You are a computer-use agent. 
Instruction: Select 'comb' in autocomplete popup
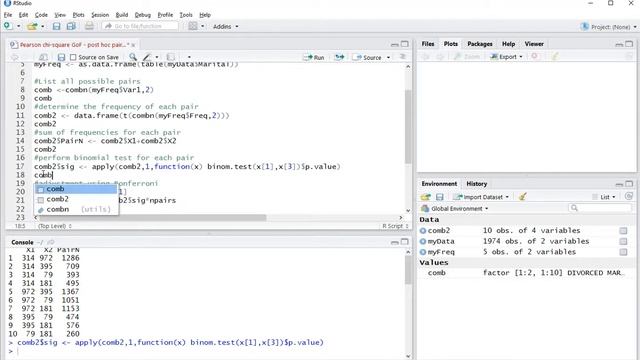tap(77, 189)
